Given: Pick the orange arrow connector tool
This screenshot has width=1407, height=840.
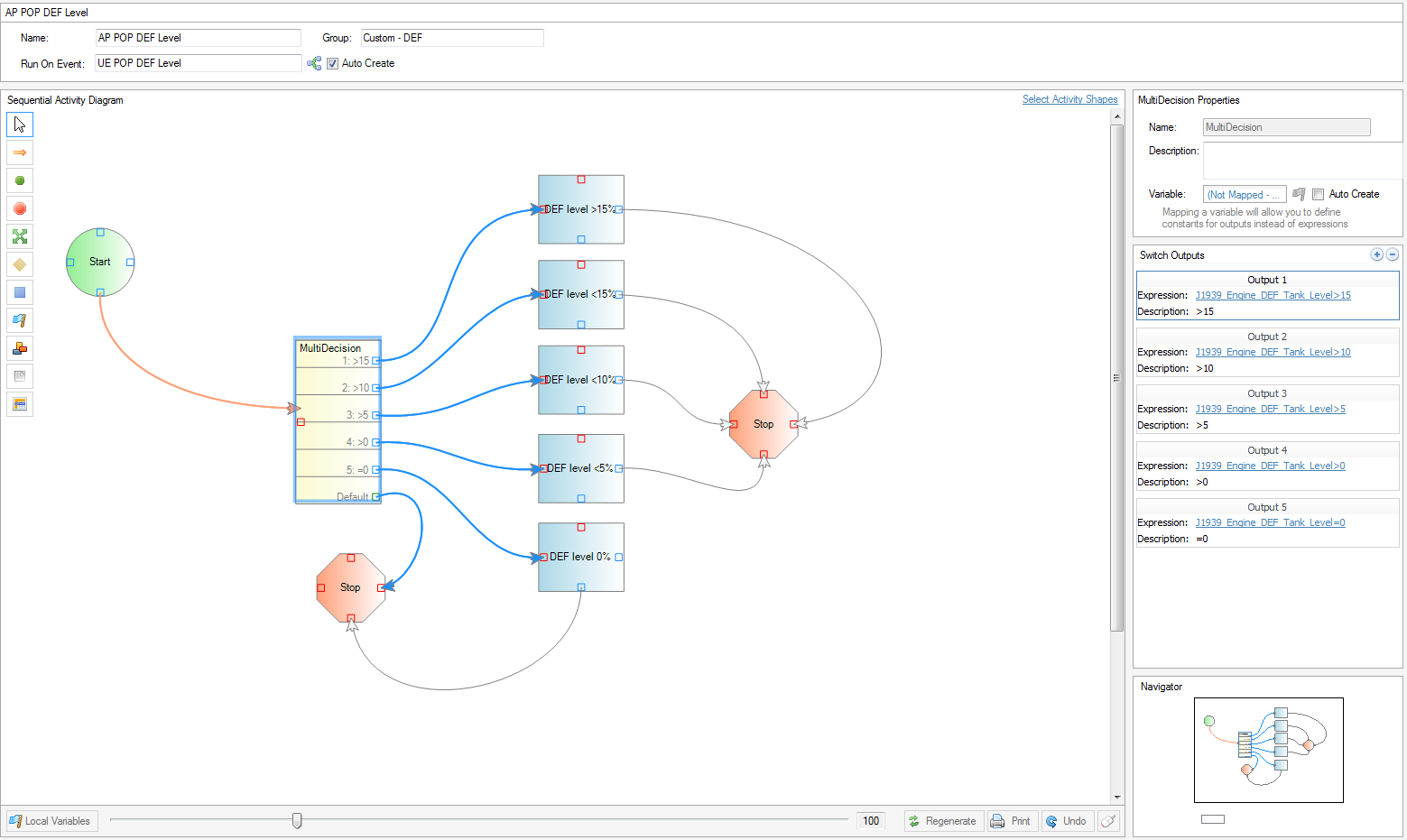Looking at the screenshot, I should (20, 152).
